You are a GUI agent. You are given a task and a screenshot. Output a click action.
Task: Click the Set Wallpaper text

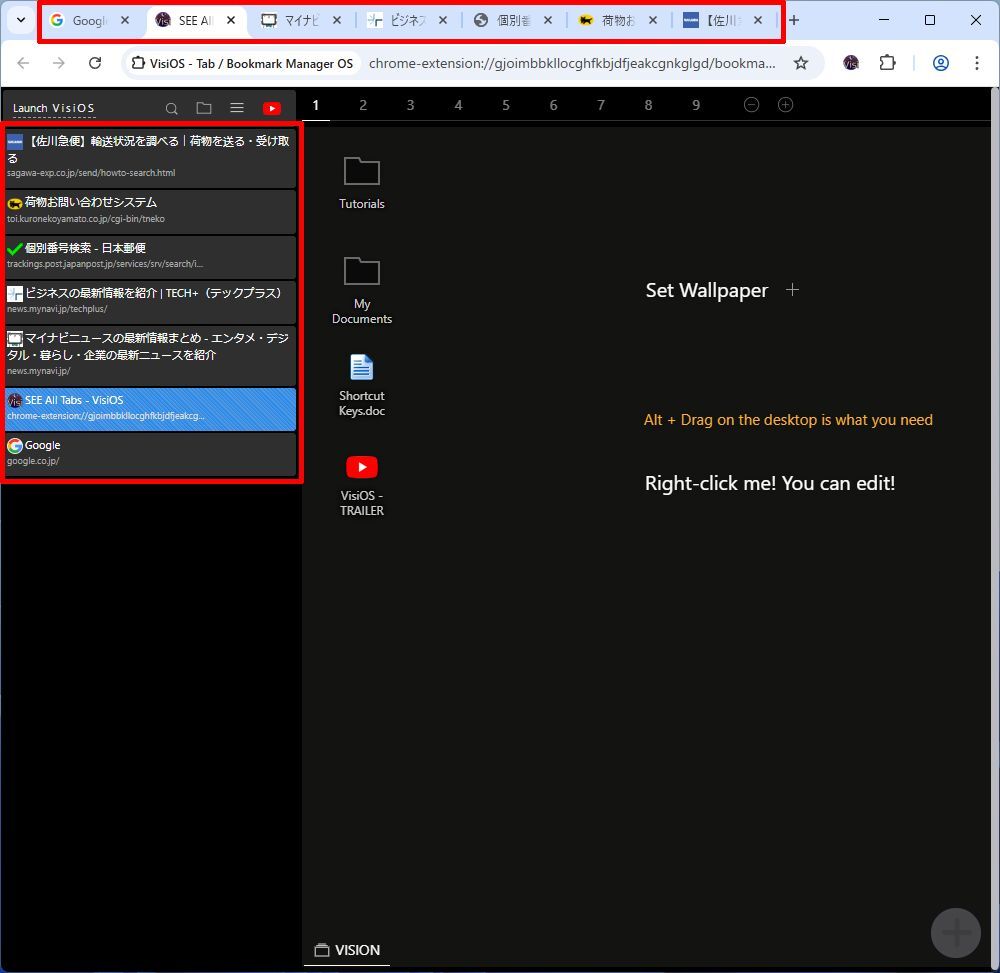(x=707, y=290)
